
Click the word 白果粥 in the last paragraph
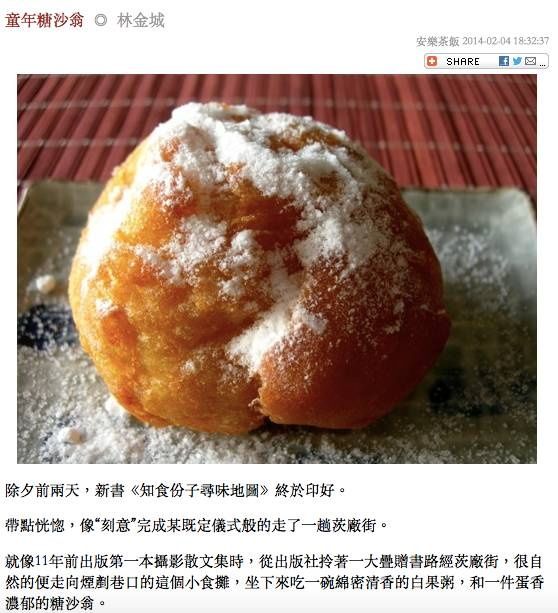[432, 583]
